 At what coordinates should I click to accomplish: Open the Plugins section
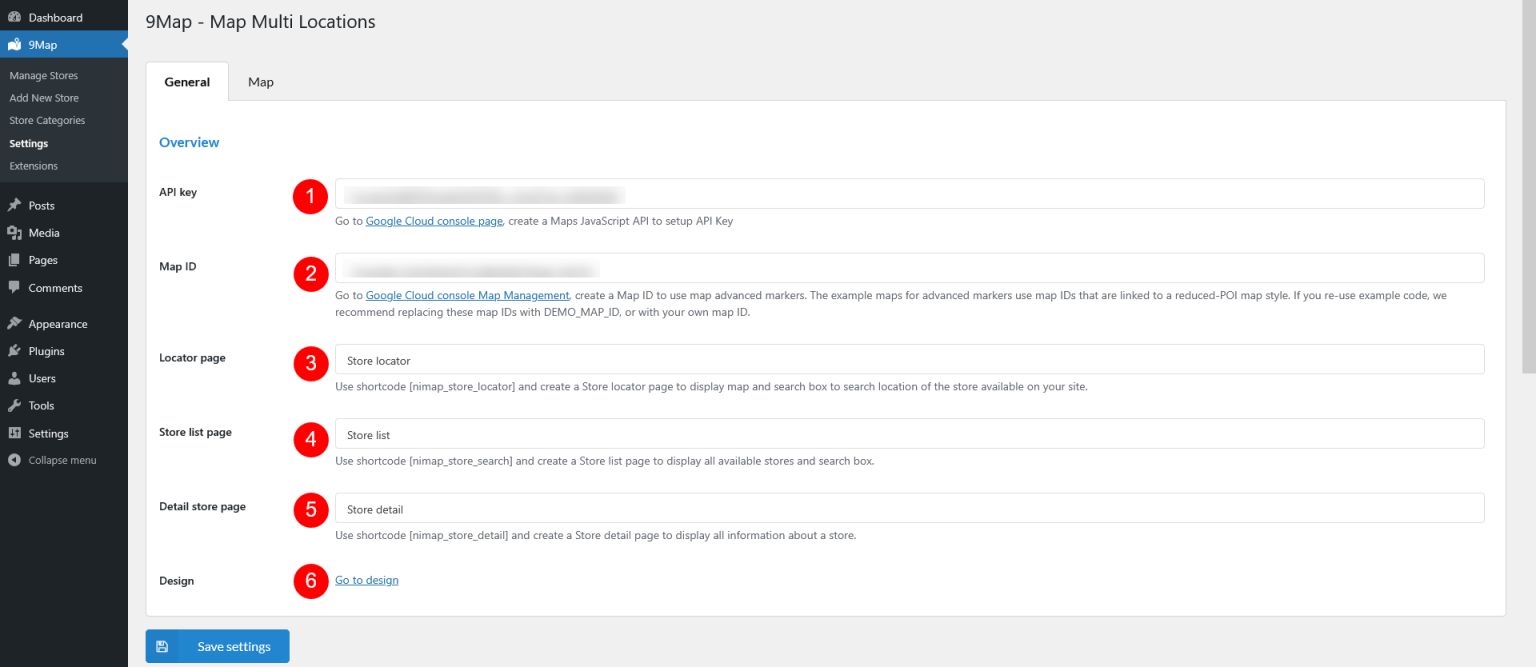pos(44,350)
